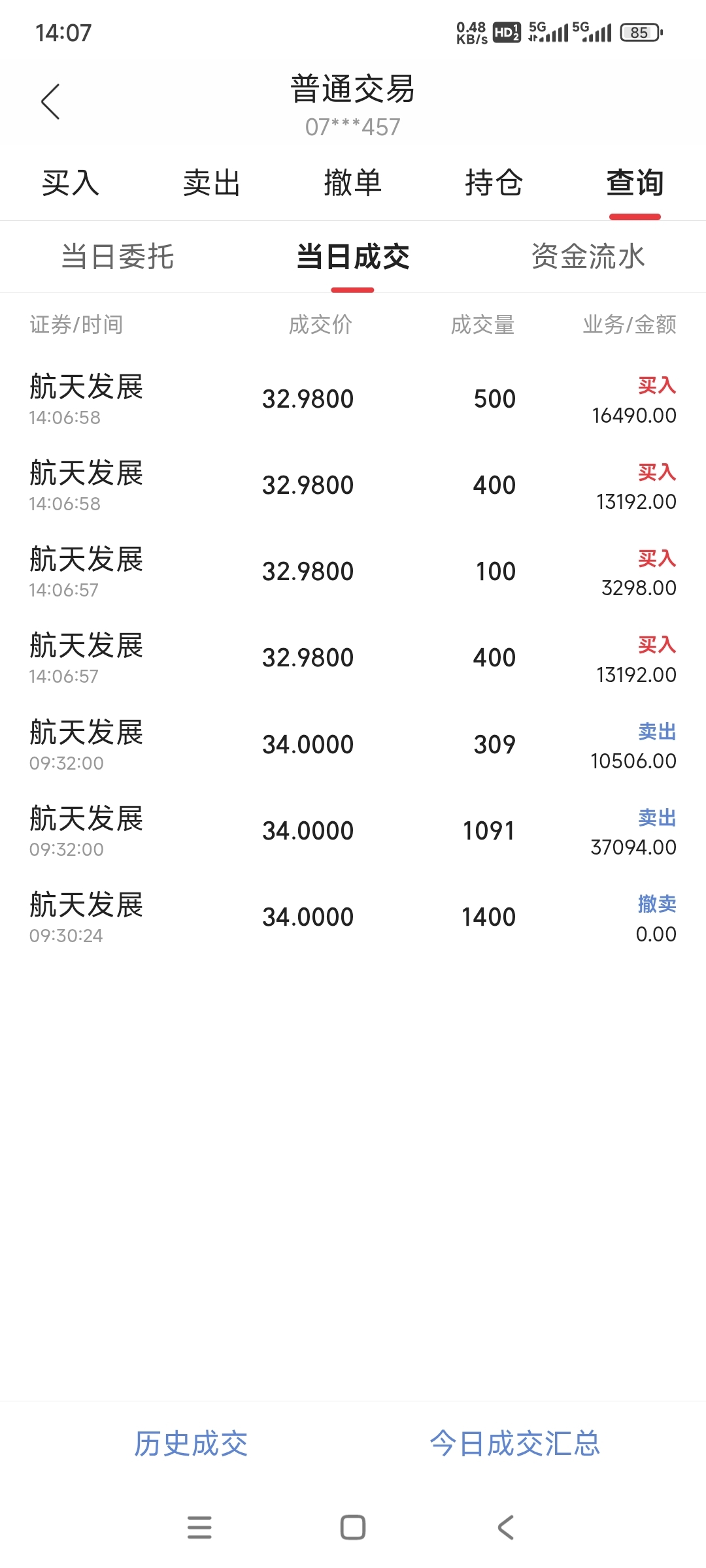The height and width of the screenshot is (1568, 706).
Task: Open the 撤卖 1400-share record
Action: [353, 917]
